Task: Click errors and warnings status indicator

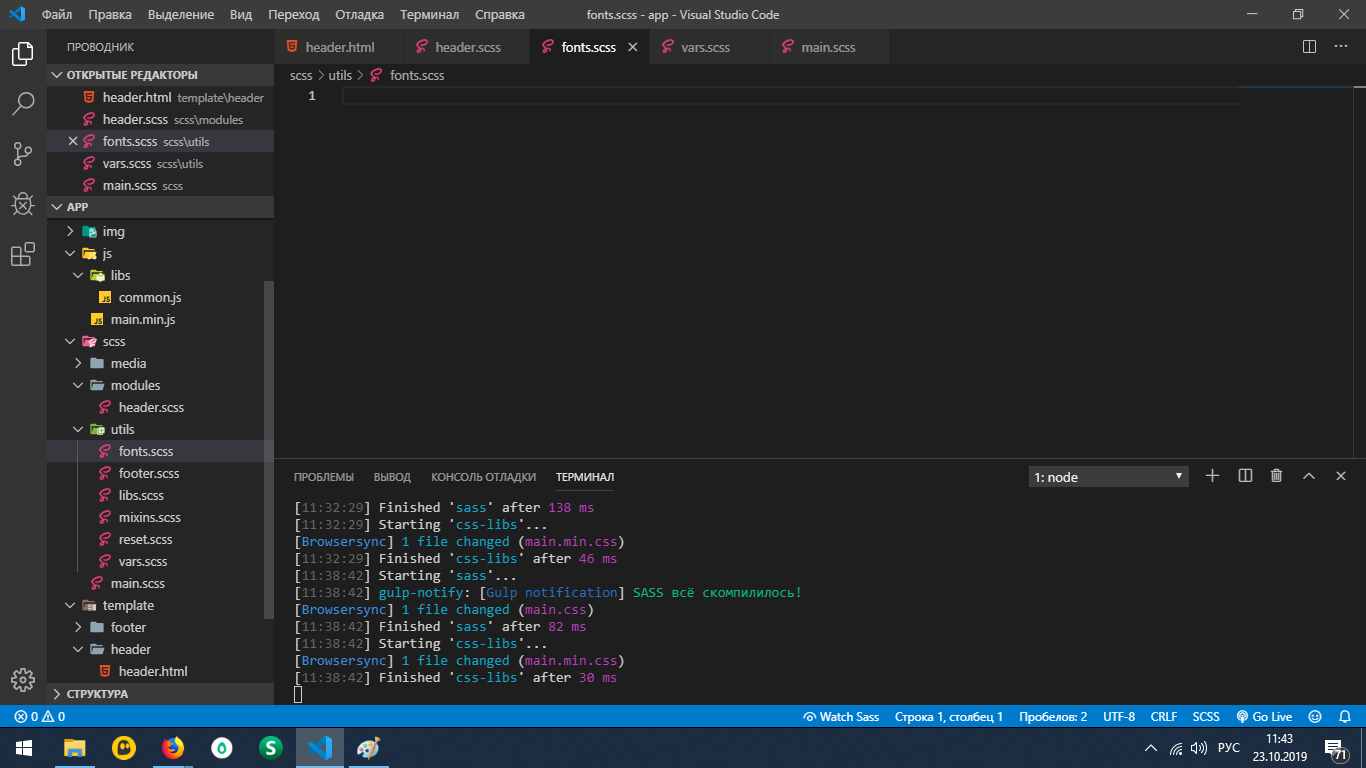Action: (x=40, y=716)
